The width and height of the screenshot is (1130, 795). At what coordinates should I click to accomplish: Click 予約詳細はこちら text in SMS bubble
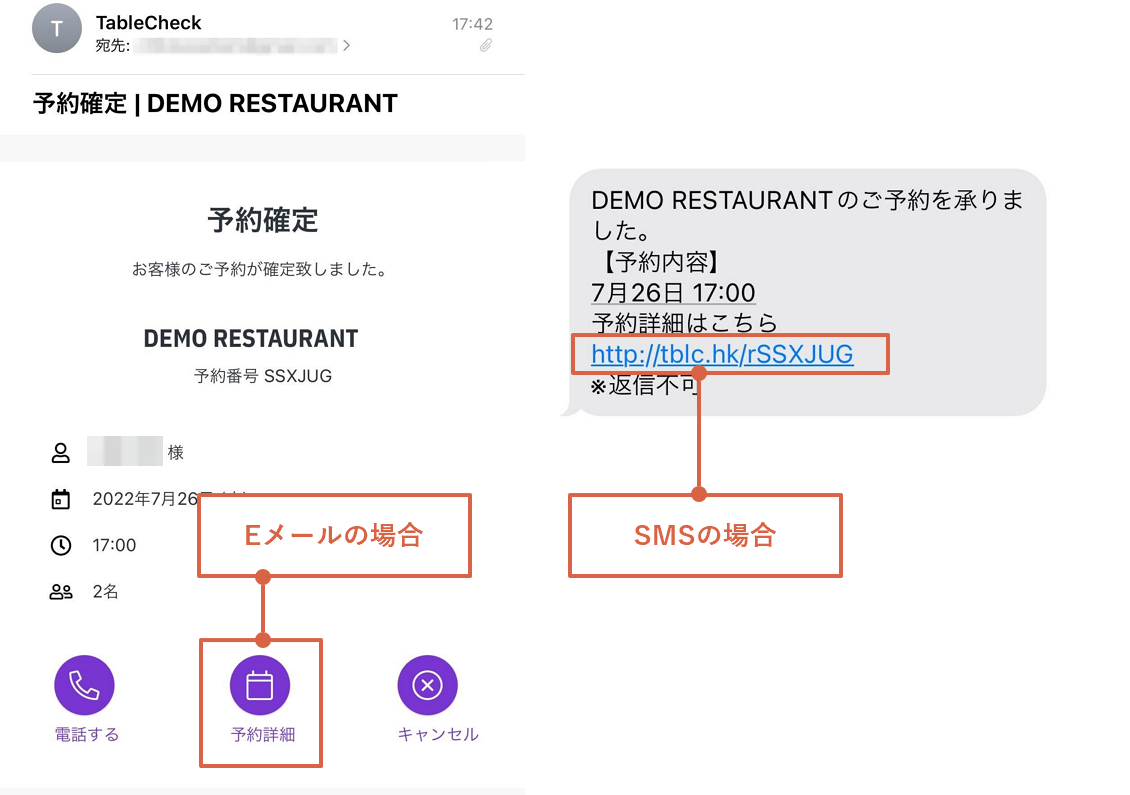[685, 323]
